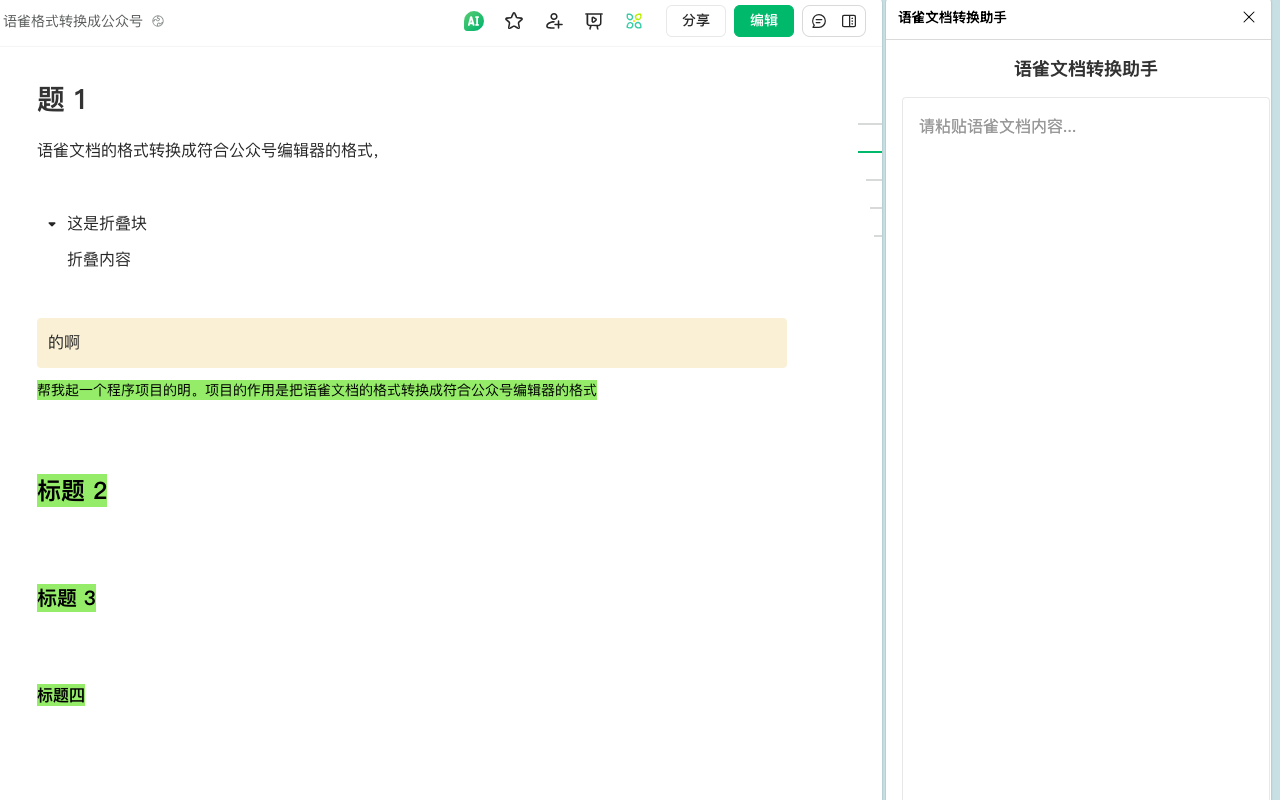The width and height of the screenshot is (1280, 800).
Task: Close the 语雀文档转换助手 panel
Action: (1249, 17)
